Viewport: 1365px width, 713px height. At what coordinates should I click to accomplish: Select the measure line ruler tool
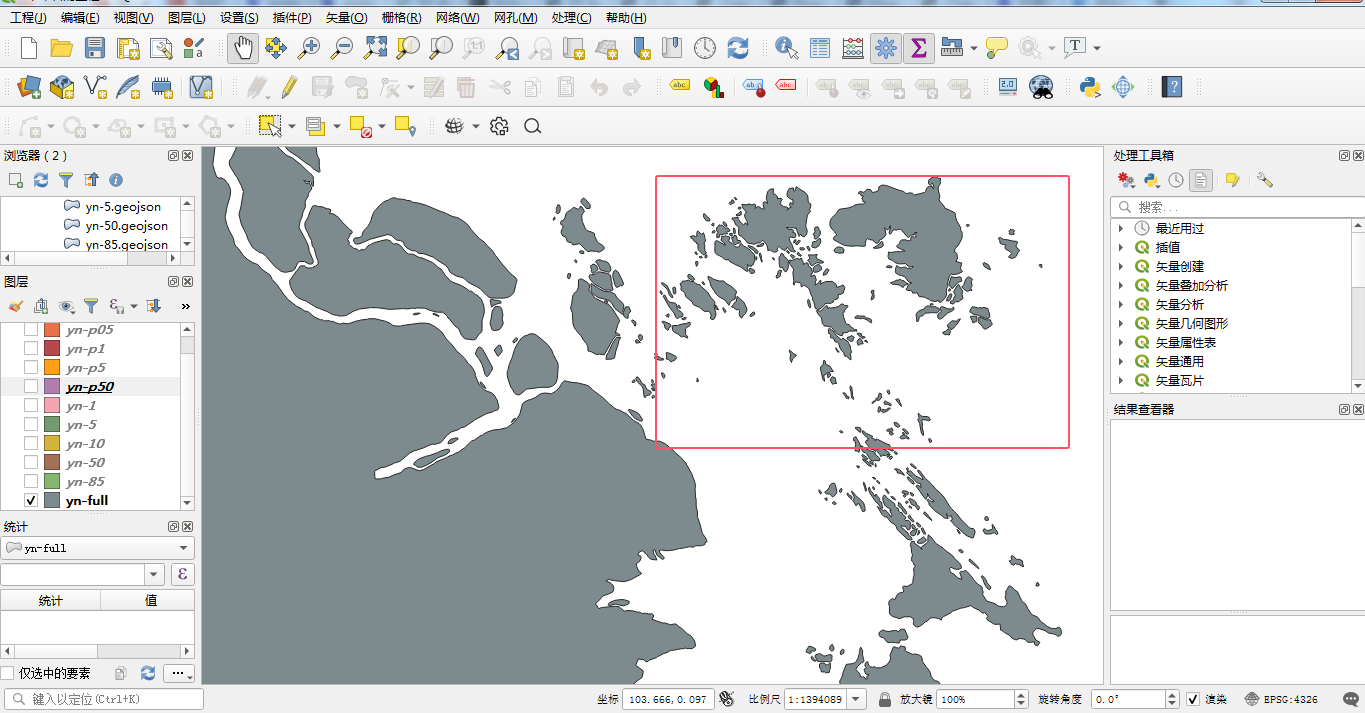[x=952, y=48]
